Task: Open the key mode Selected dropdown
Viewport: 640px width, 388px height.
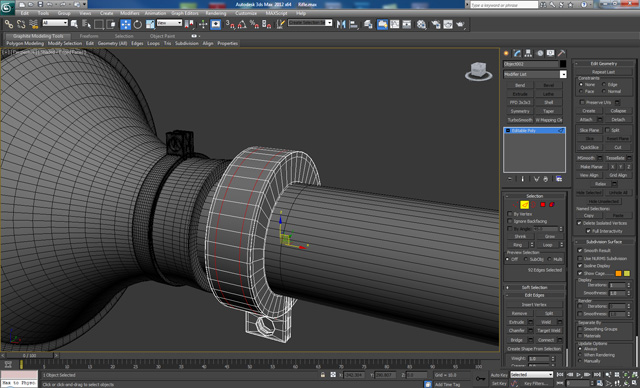Action: click(531, 375)
